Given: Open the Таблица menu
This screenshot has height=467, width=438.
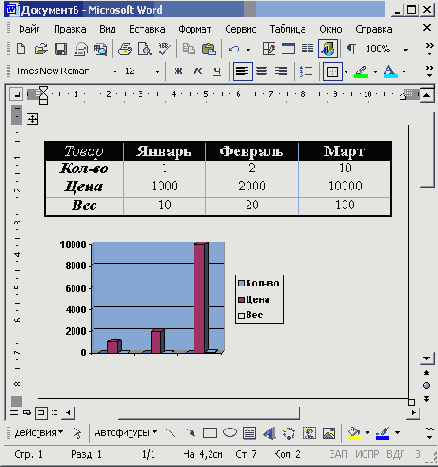Looking at the screenshot, I should (287, 29).
